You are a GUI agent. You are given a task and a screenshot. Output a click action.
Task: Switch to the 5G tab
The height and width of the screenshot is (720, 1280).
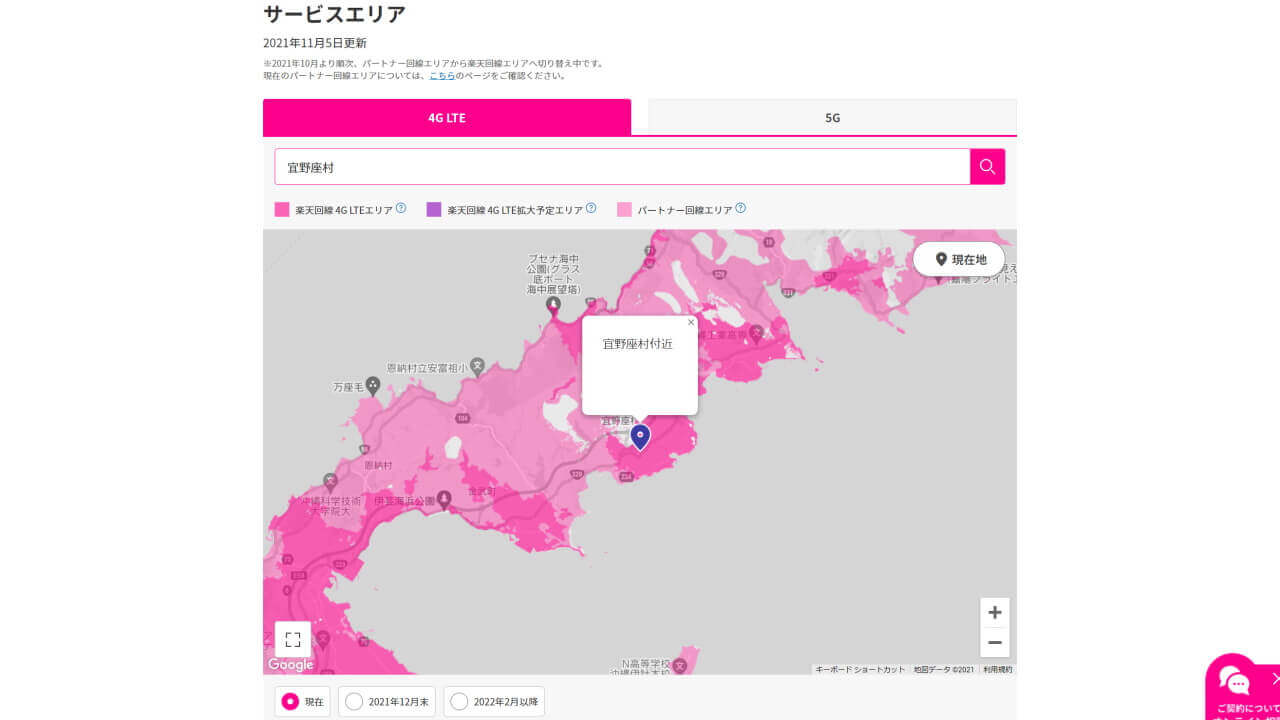click(x=832, y=117)
